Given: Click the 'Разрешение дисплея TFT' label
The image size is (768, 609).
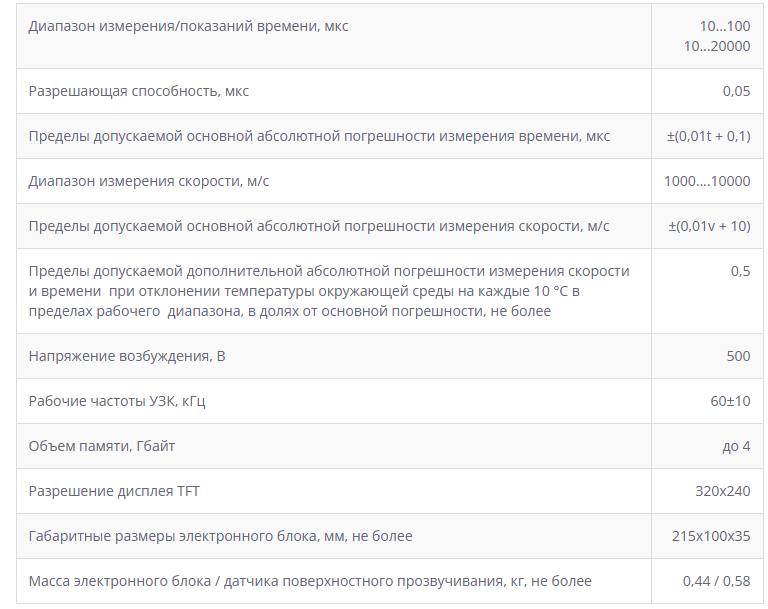Looking at the screenshot, I should pyautogui.click(x=114, y=491).
